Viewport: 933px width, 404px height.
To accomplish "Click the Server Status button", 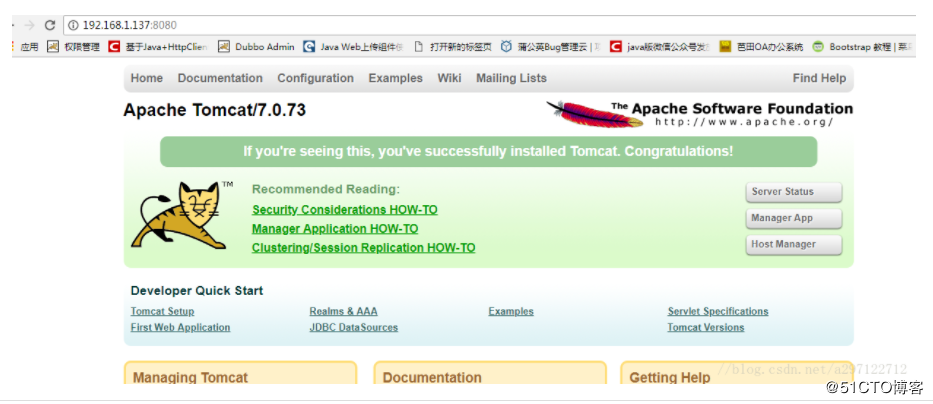I will click(794, 192).
